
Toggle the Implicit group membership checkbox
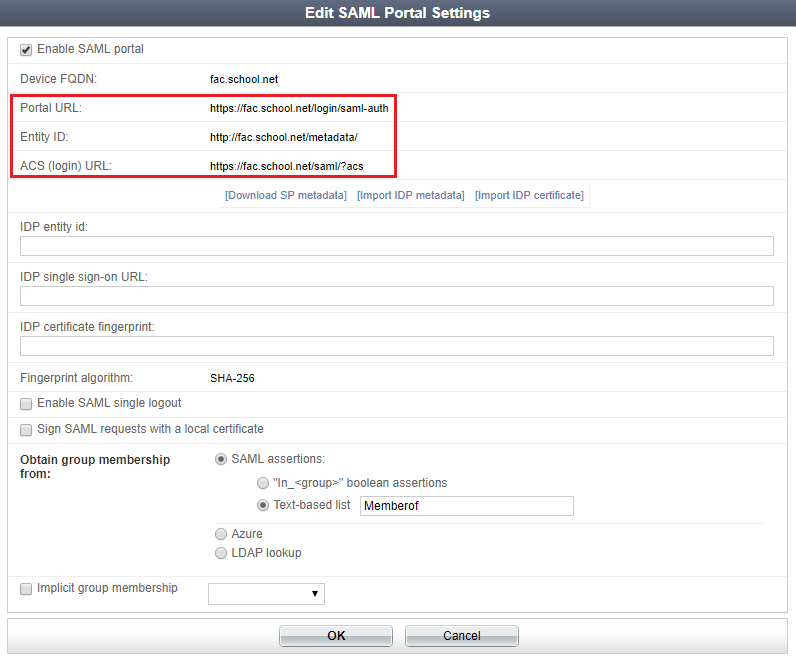pos(27,589)
